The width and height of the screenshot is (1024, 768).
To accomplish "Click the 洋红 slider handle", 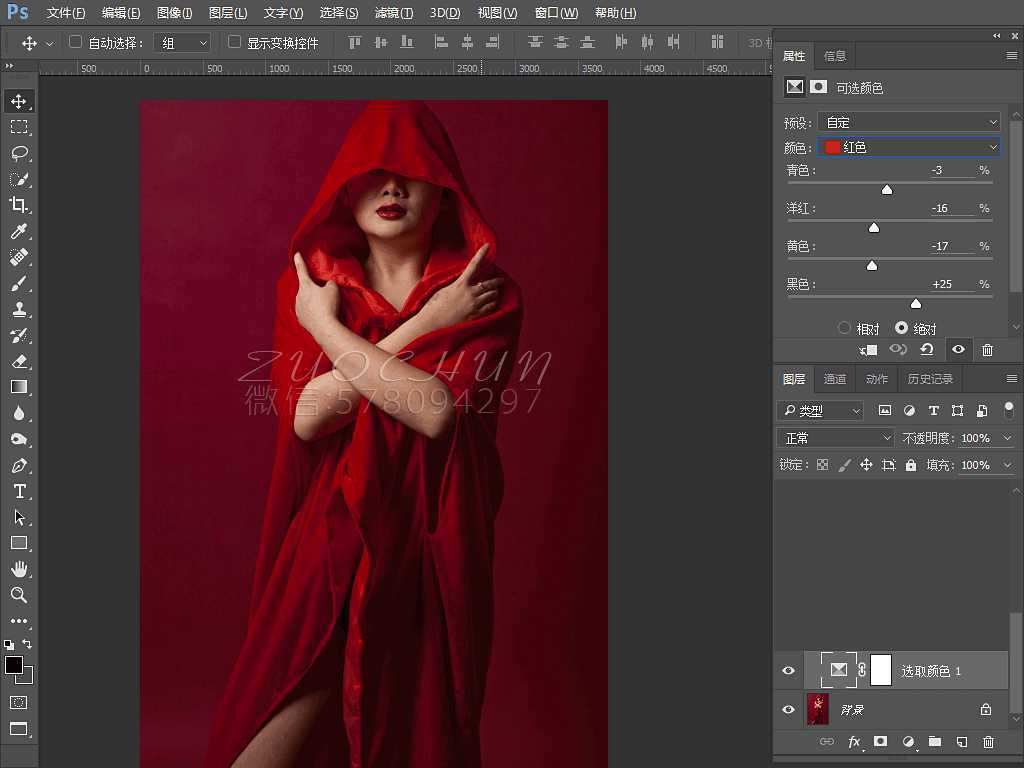I will coord(874,227).
